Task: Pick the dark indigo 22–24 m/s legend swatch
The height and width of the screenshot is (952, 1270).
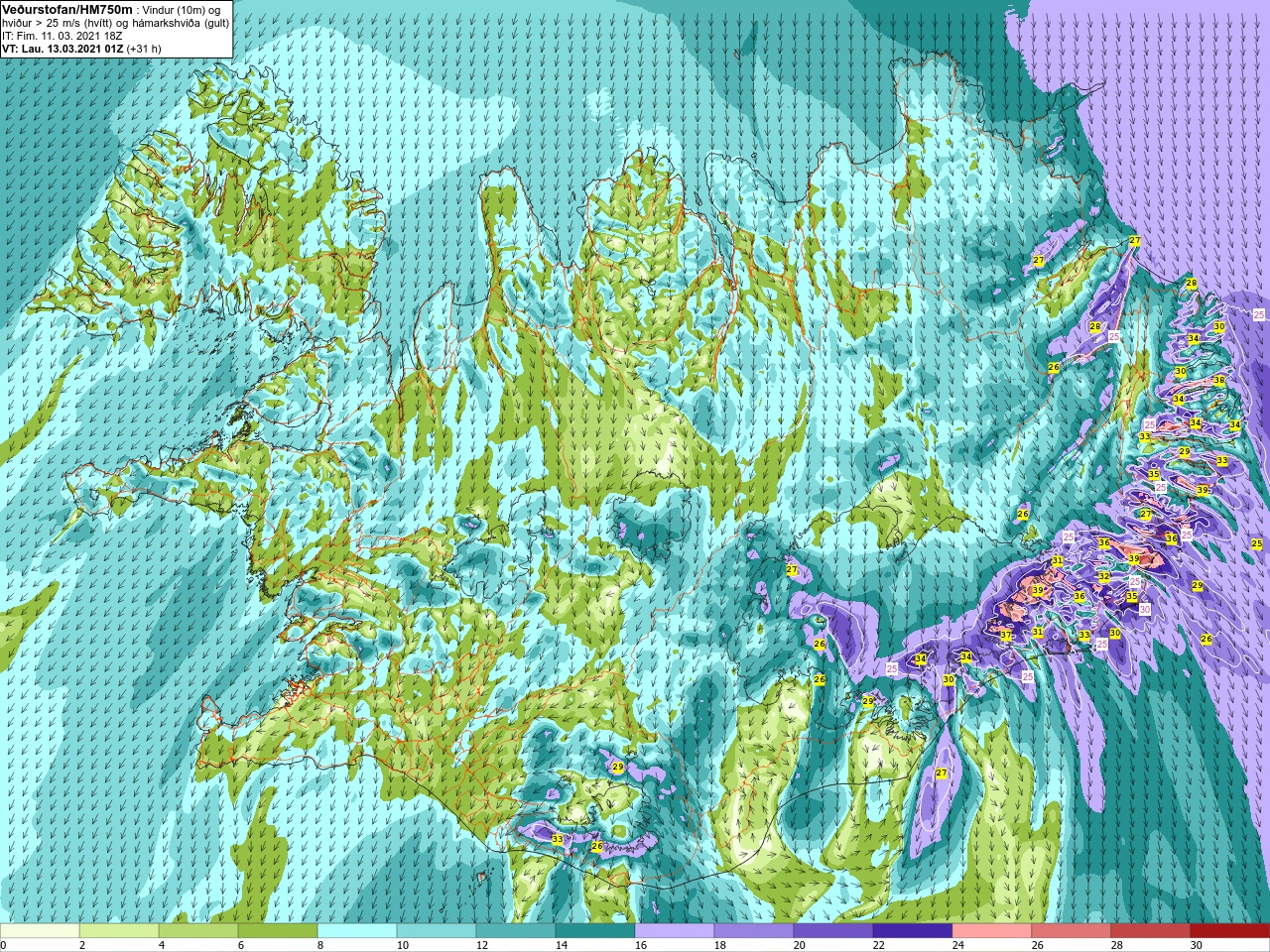Action: coord(913,931)
